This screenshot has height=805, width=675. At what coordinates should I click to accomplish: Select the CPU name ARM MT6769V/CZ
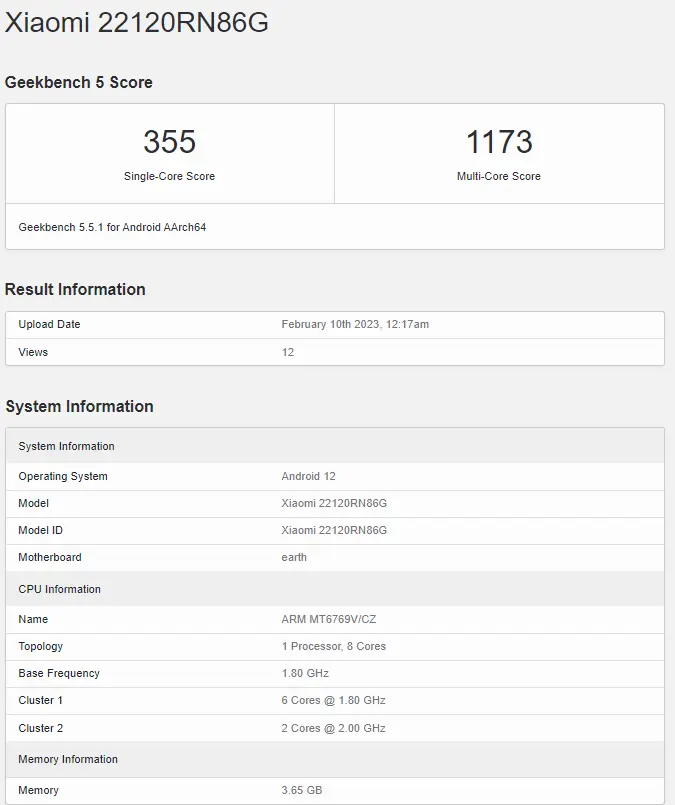[x=329, y=619]
